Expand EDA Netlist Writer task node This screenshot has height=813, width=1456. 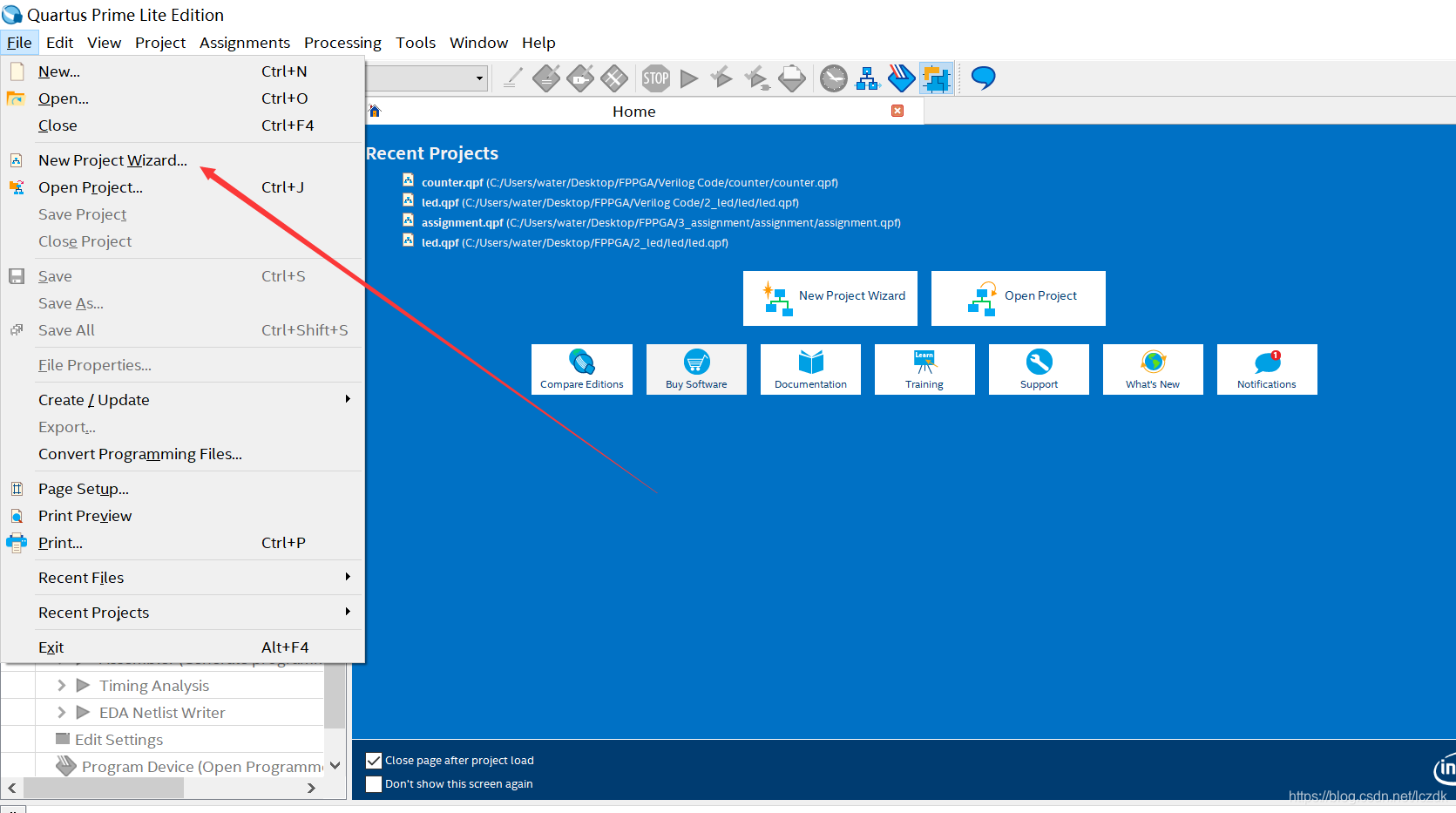point(62,713)
